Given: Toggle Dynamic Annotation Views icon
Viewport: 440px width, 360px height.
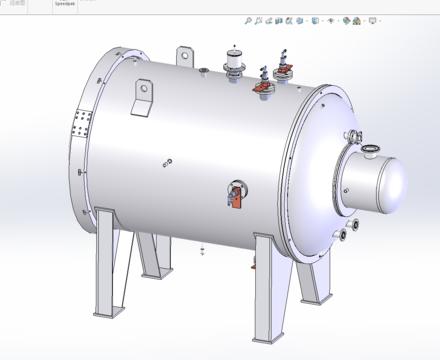Looking at the screenshot, I should pos(289,21).
